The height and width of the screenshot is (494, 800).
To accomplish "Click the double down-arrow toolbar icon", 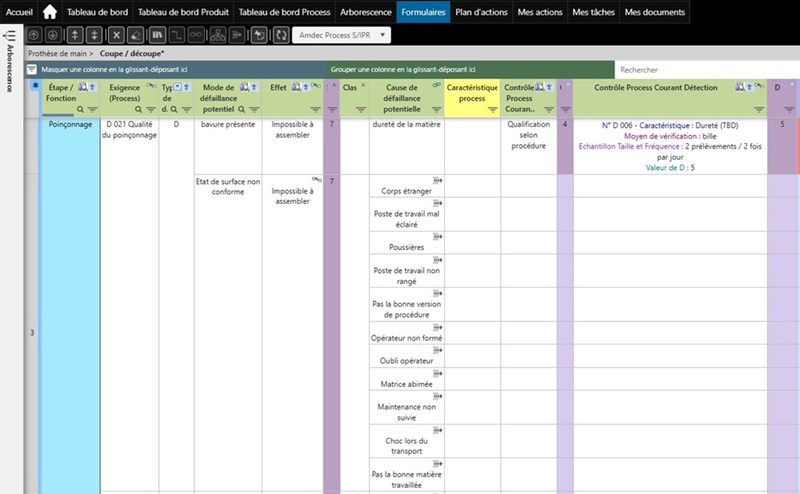I will pos(94,35).
